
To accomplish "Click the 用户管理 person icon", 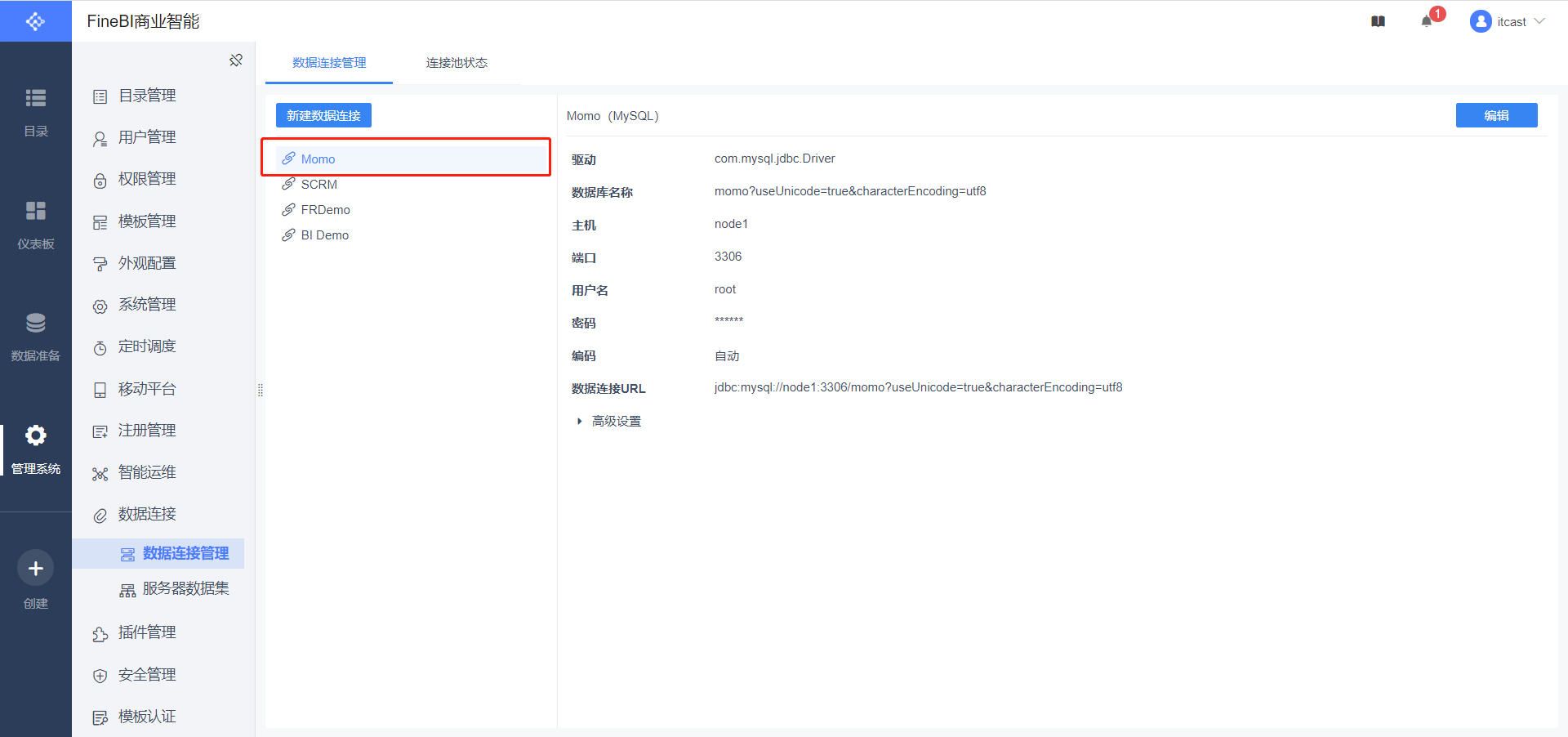I will 100,139.
